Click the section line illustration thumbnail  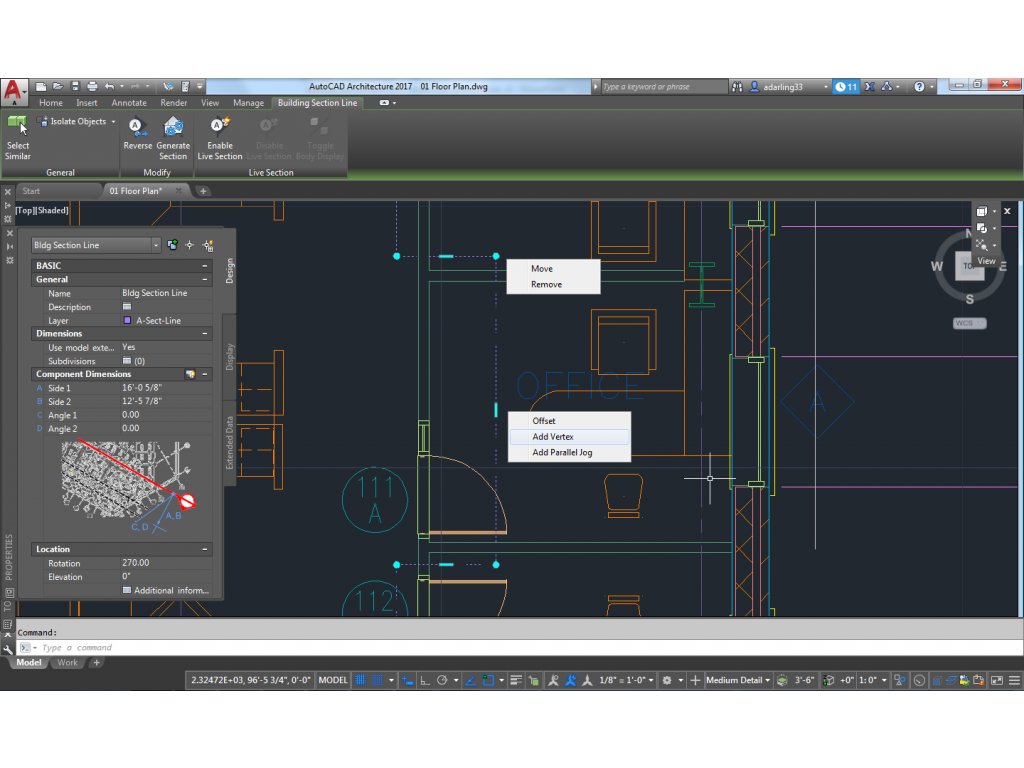point(127,487)
